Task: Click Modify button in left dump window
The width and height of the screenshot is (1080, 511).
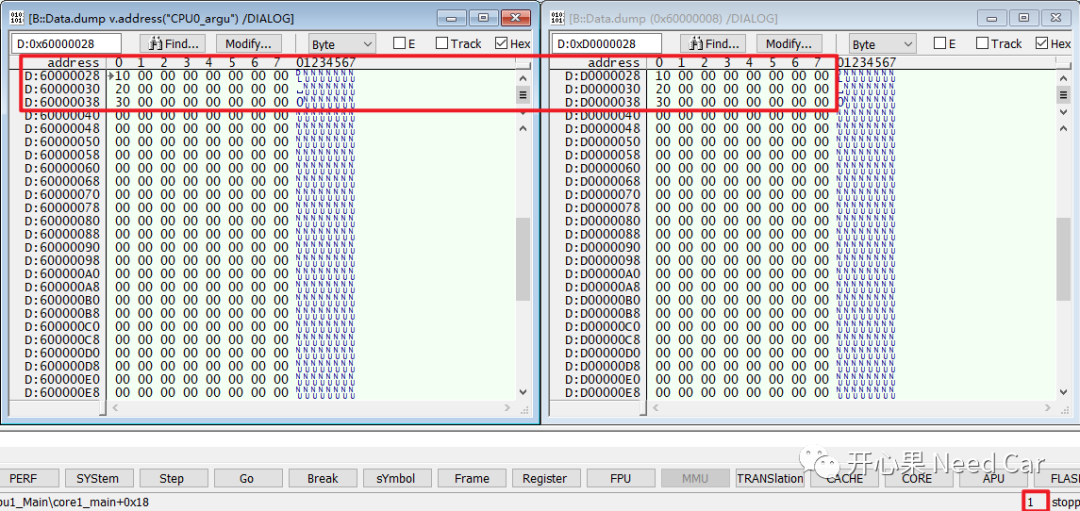Action: click(x=249, y=44)
